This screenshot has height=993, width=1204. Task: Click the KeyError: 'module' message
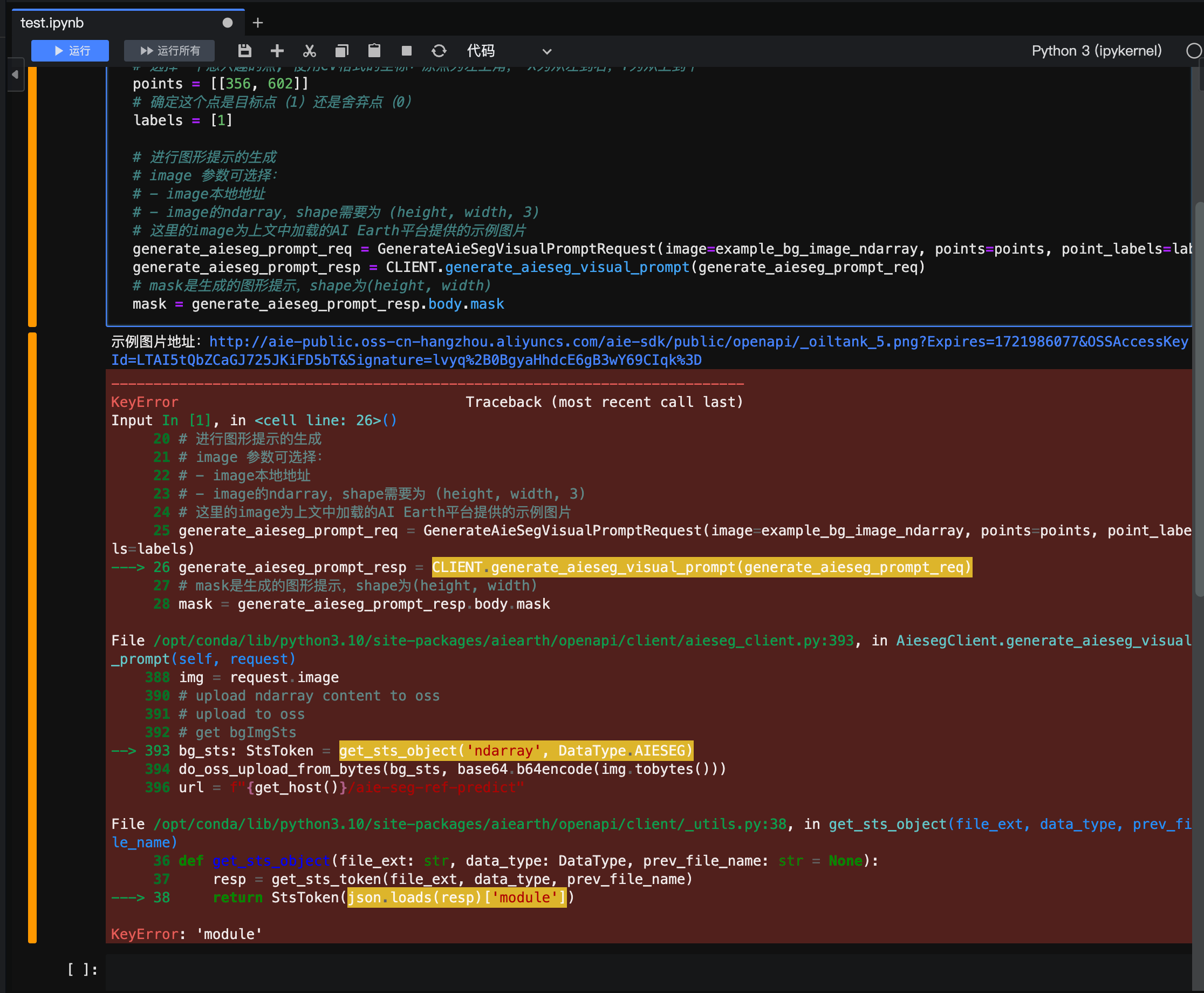(x=187, y=934)
